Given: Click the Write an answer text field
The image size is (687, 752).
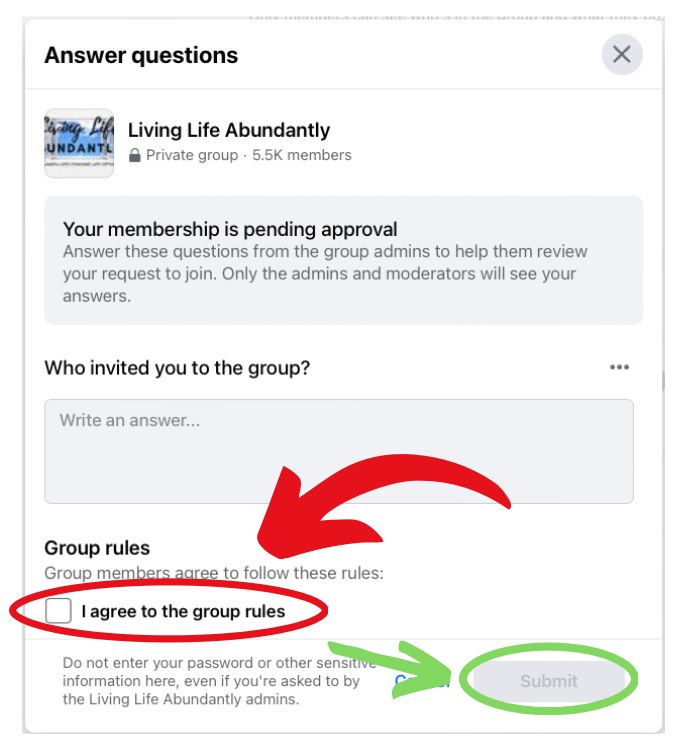Looking at the screenshot, I should tap(339, 451).
